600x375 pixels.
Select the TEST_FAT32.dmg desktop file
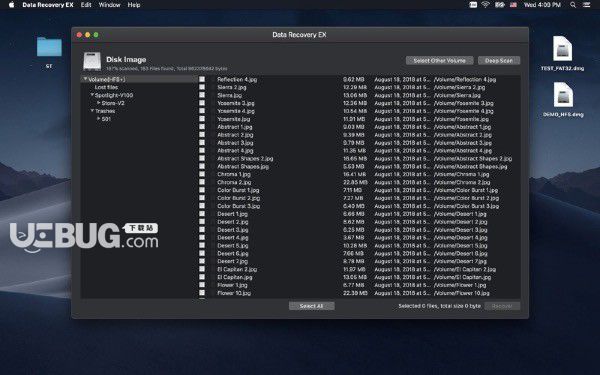(x=562, y=49)
